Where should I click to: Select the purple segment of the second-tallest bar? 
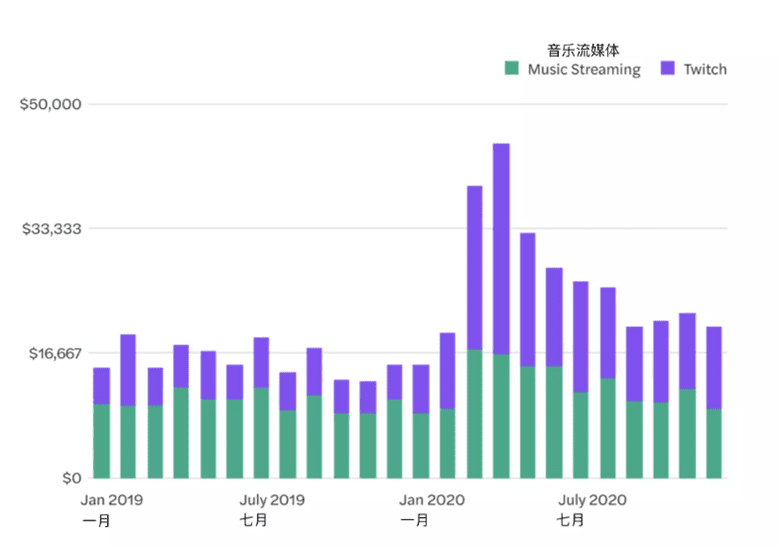pos(474,267)
